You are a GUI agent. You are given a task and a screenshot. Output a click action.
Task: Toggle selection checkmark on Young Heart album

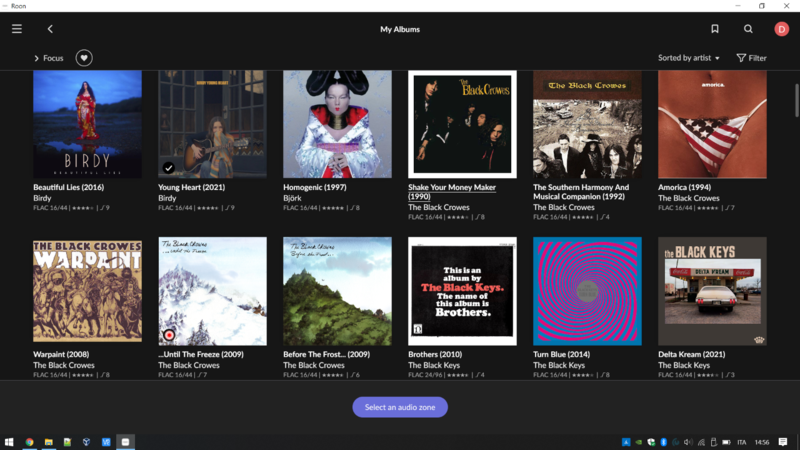[168, 167]
